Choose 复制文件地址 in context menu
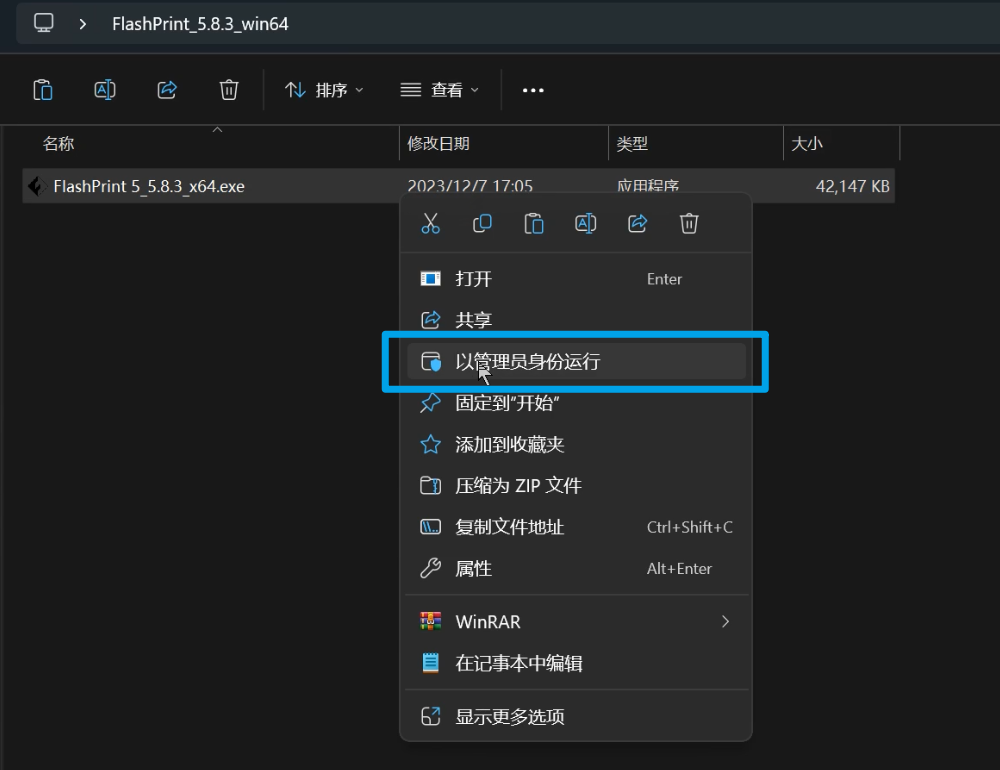This screenshot has width=1000, height=770. pyautogui.click(x=577, y=527)
